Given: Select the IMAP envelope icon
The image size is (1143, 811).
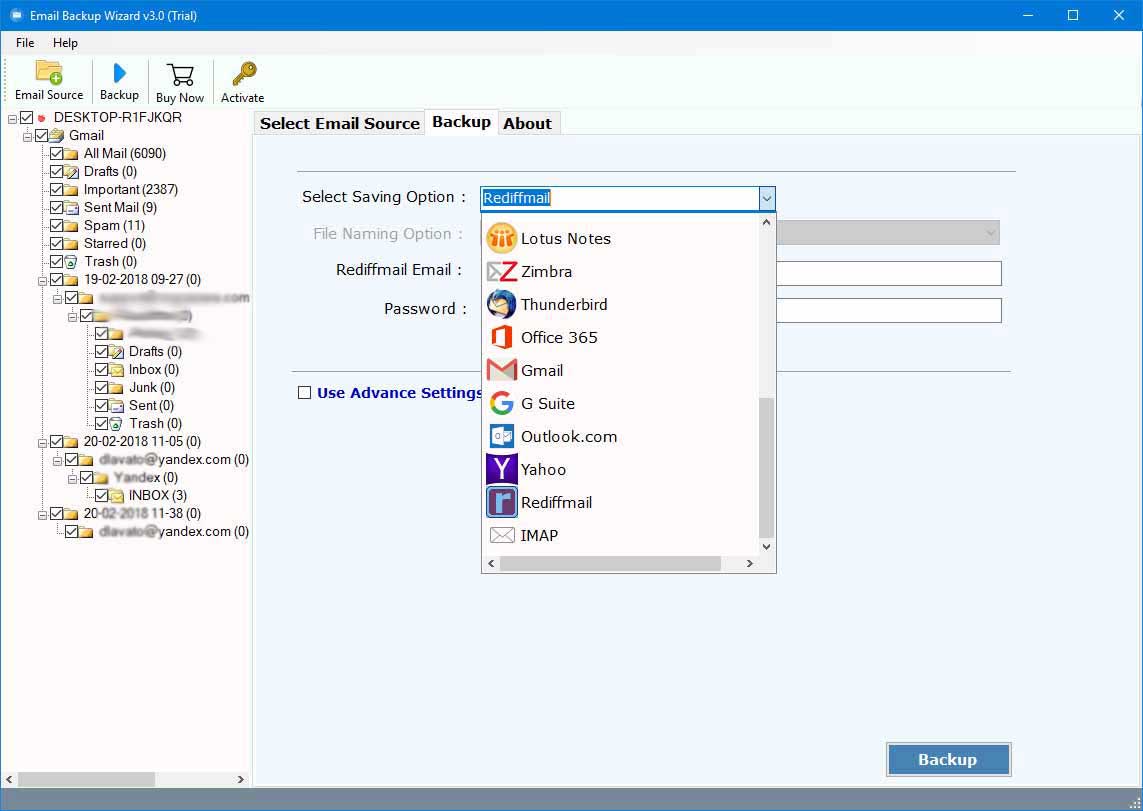Looking at the screenshot, I should tap(502, 536).
